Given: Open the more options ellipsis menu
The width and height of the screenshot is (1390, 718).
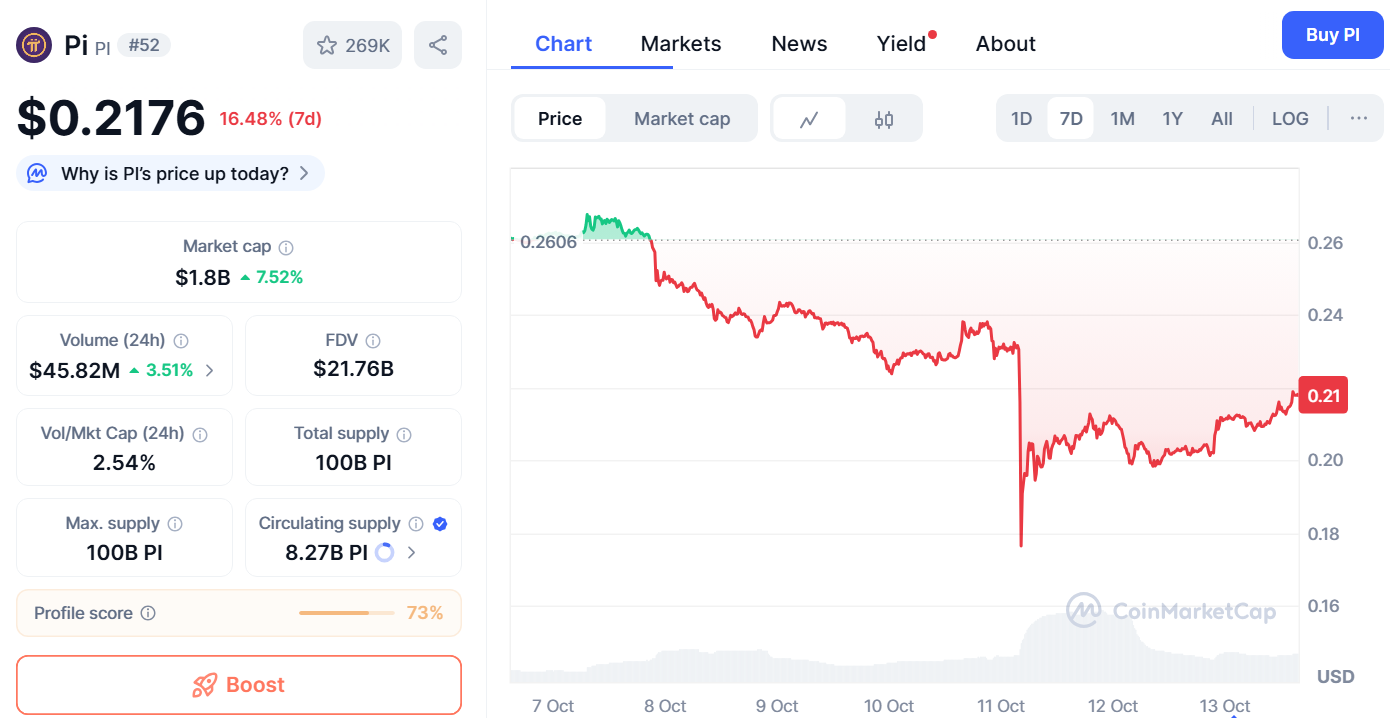Looking at the screenshot, I should pyautogui.click(x=1358, y=119).
